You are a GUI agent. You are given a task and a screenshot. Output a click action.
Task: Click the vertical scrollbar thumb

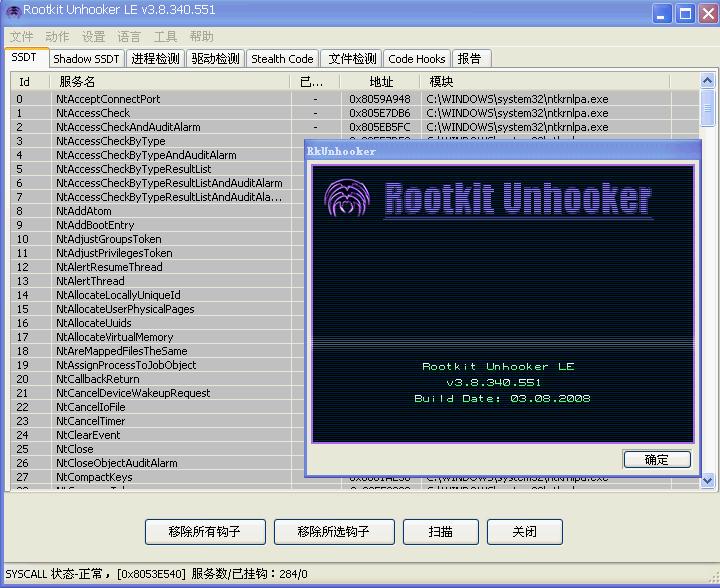pyautogui.click(x=708, y=108)
